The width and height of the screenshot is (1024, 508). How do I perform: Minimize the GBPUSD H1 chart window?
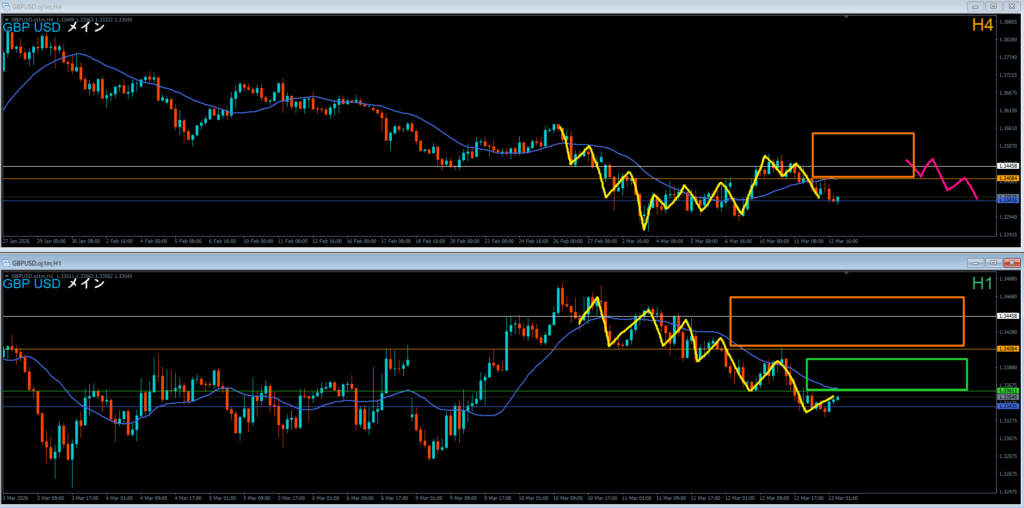(x=975, y=262)
